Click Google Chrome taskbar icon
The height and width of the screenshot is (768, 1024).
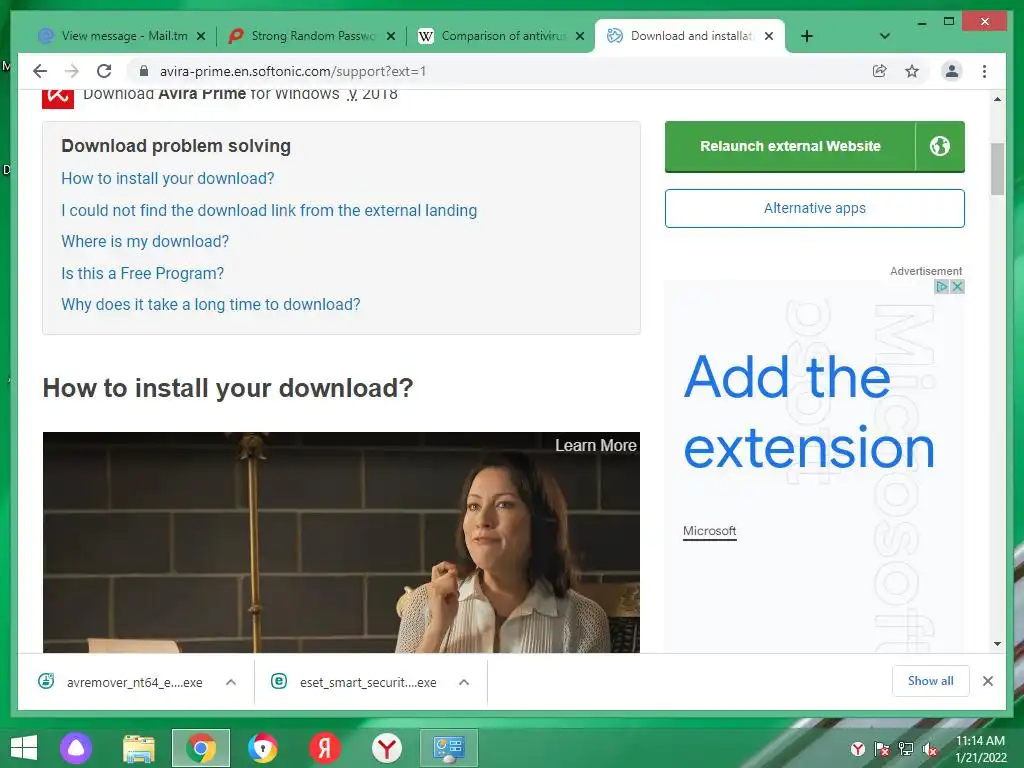pos(201,748)
